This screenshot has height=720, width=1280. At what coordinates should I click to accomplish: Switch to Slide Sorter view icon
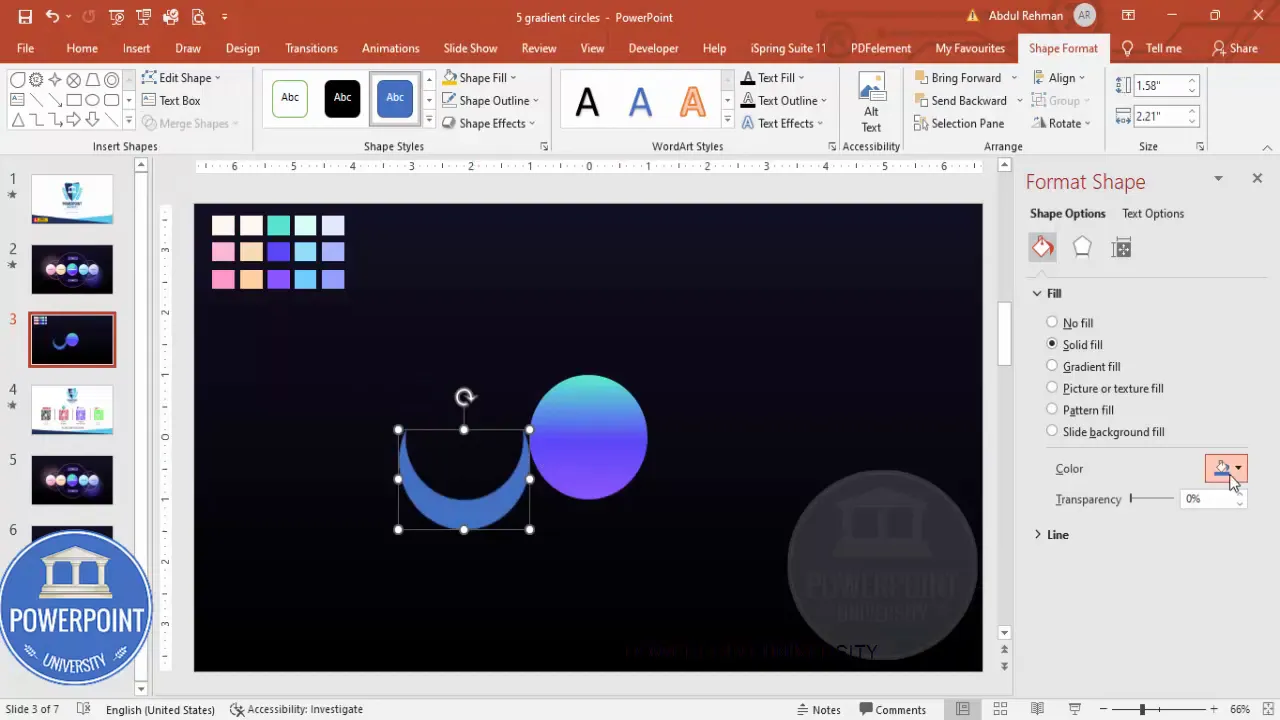[1000, 709]
